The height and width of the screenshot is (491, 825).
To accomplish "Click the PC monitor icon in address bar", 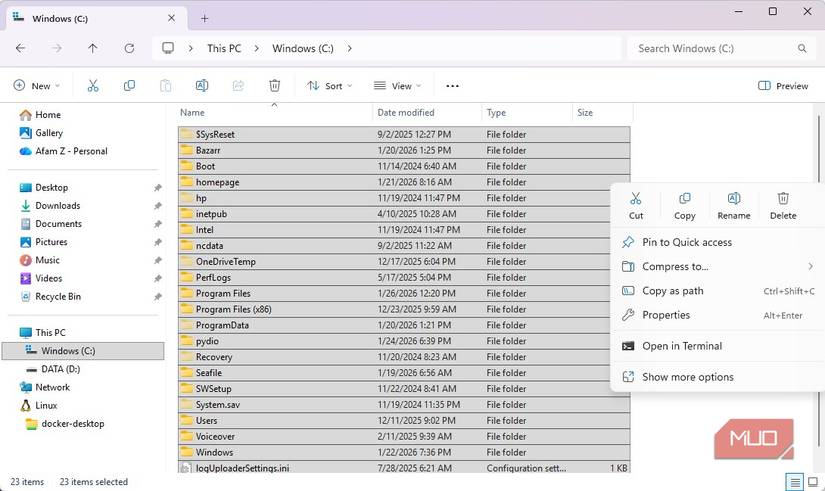I will (168, 48).
